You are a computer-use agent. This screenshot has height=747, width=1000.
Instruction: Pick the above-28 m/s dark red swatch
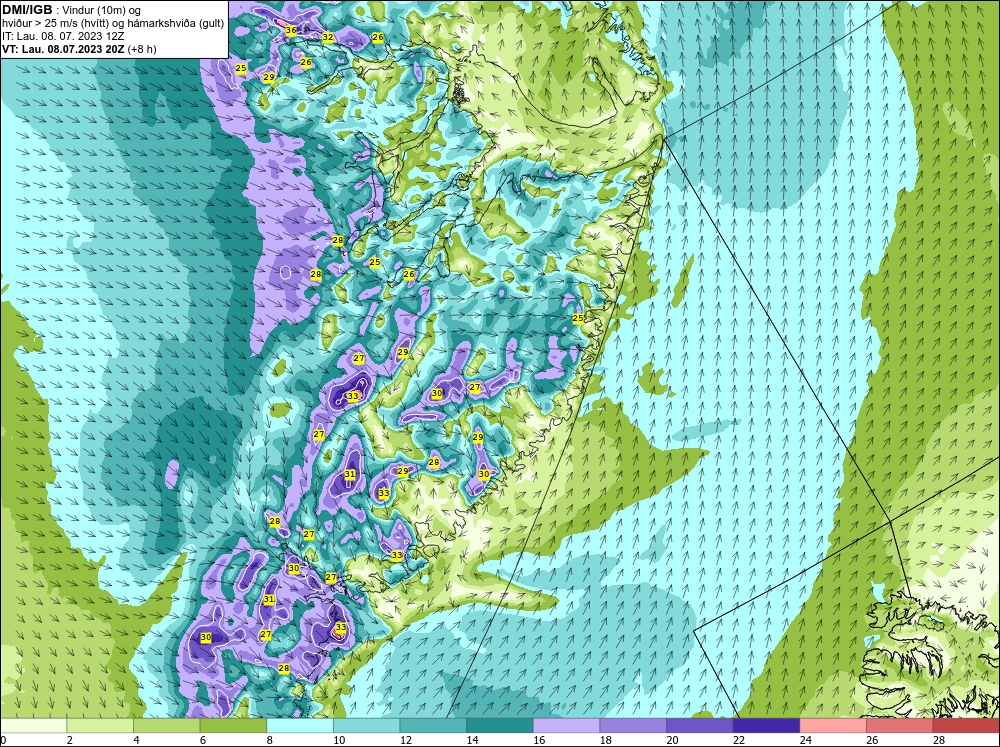pos(966,725)
